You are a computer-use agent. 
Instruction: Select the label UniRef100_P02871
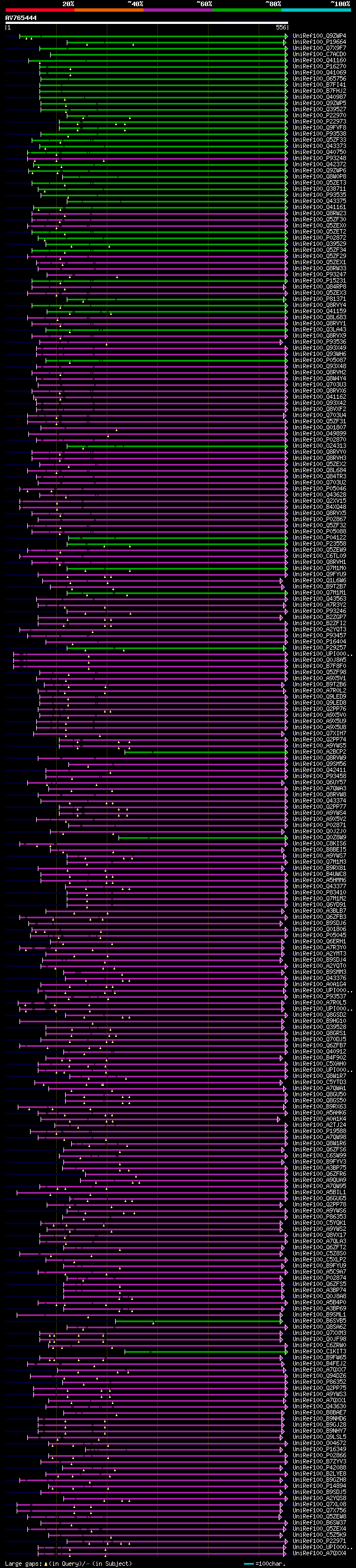pyautogui.click(x=319, y=825)
